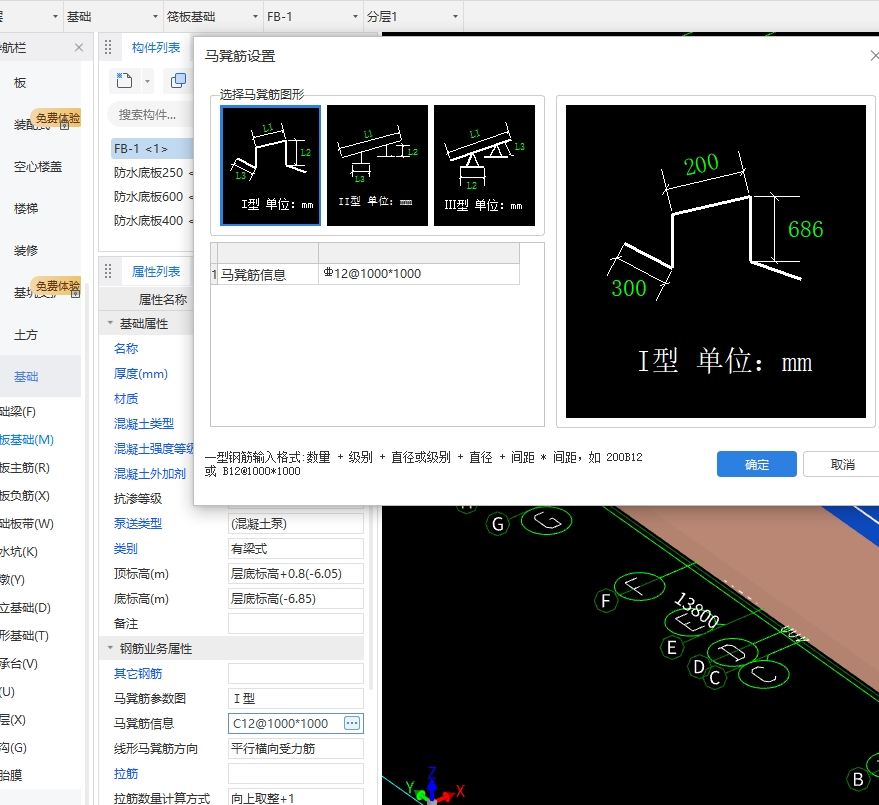Open the 土方 category in the navigation bar

click(x=26, y=335)
